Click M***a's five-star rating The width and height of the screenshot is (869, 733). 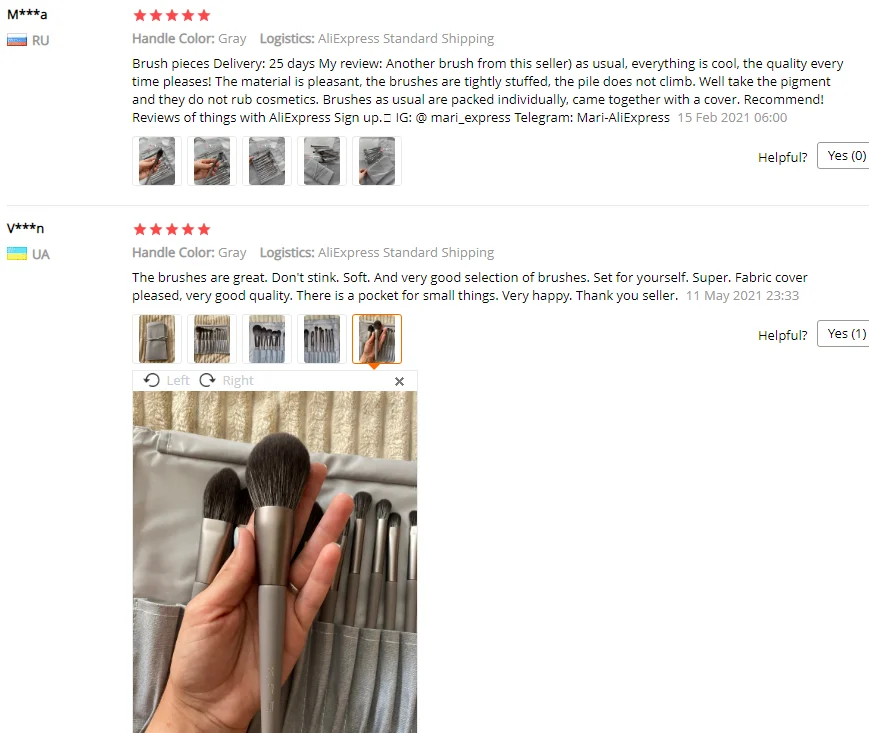pos(172,16)
